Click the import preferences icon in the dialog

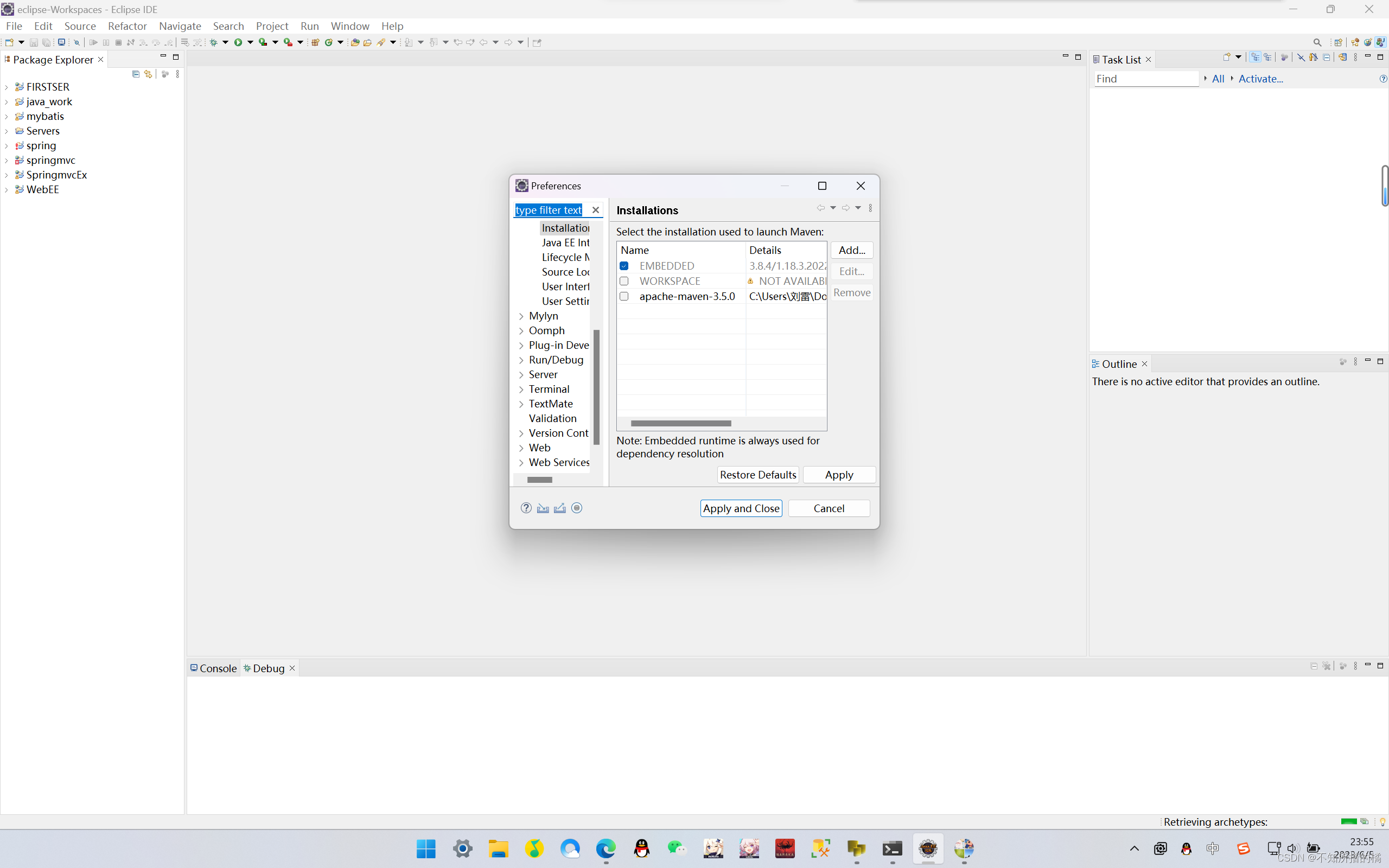coord(543,508)
